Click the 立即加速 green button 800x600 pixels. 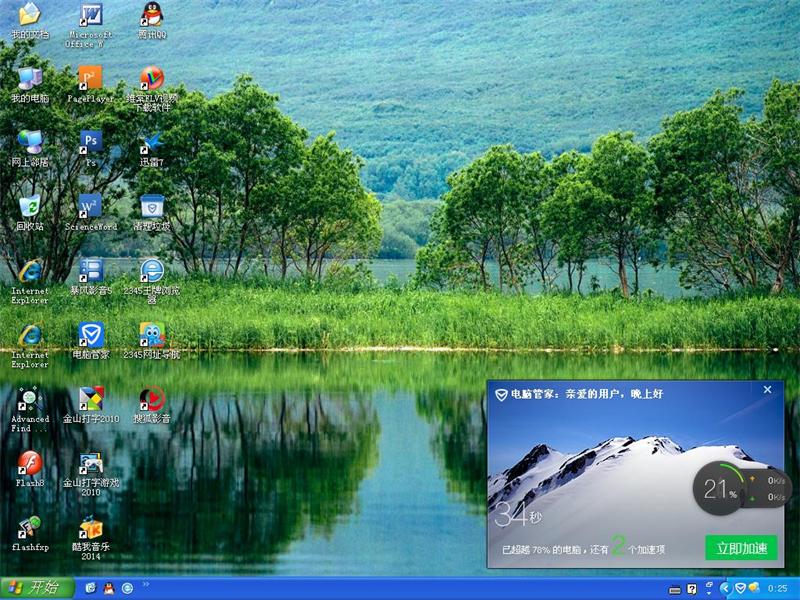741,548
